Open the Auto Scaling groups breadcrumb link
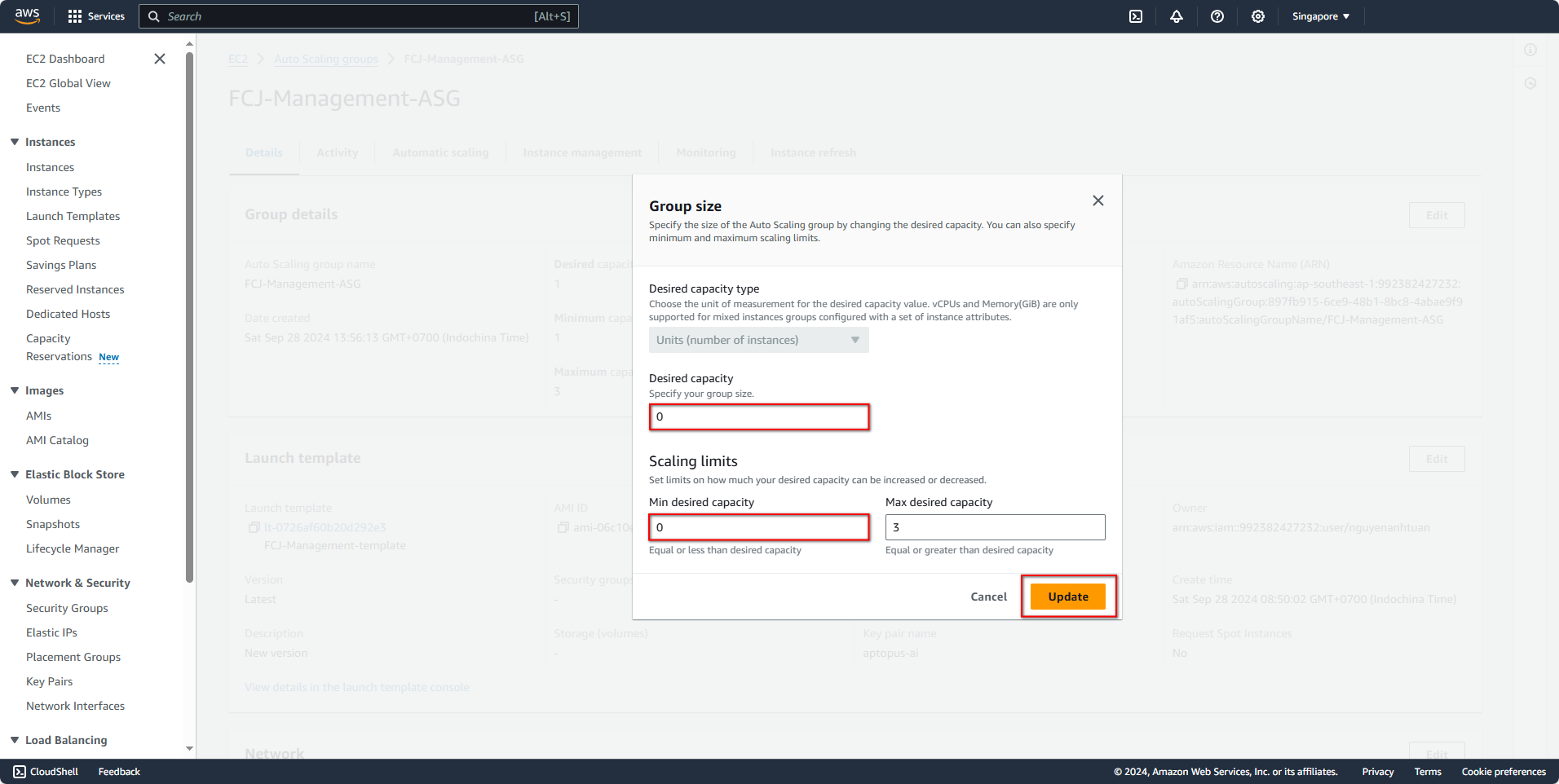This screenshot has height=784, width=1559. point(325,58)
